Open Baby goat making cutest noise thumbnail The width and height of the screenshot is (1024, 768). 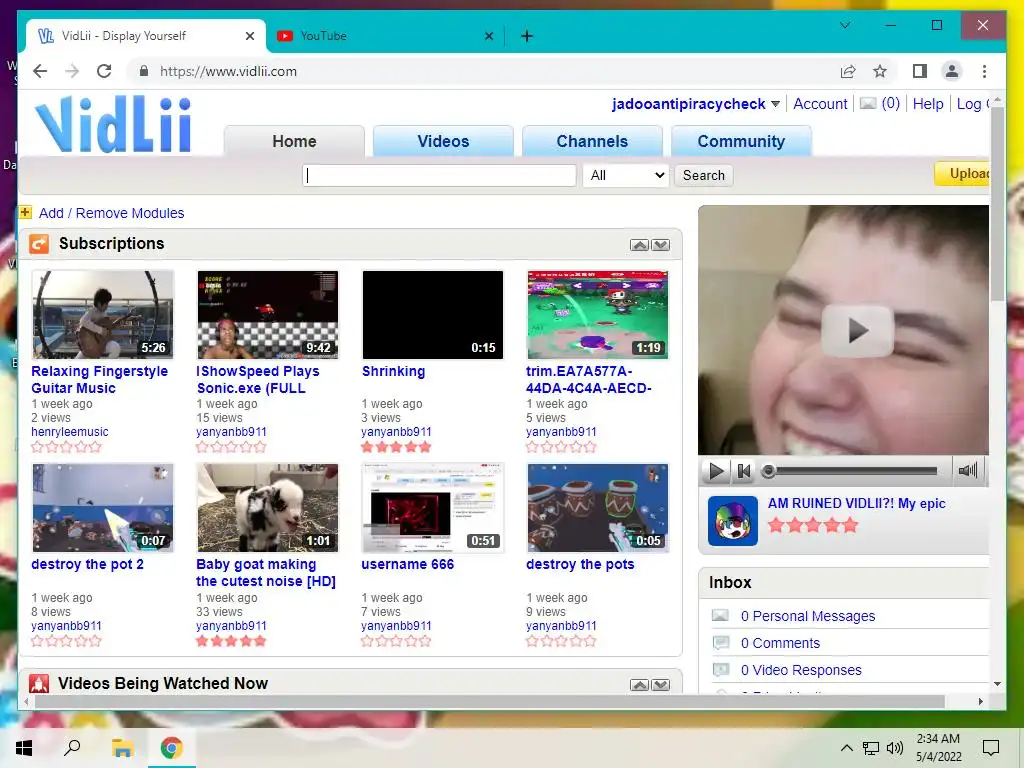point(268,507)
